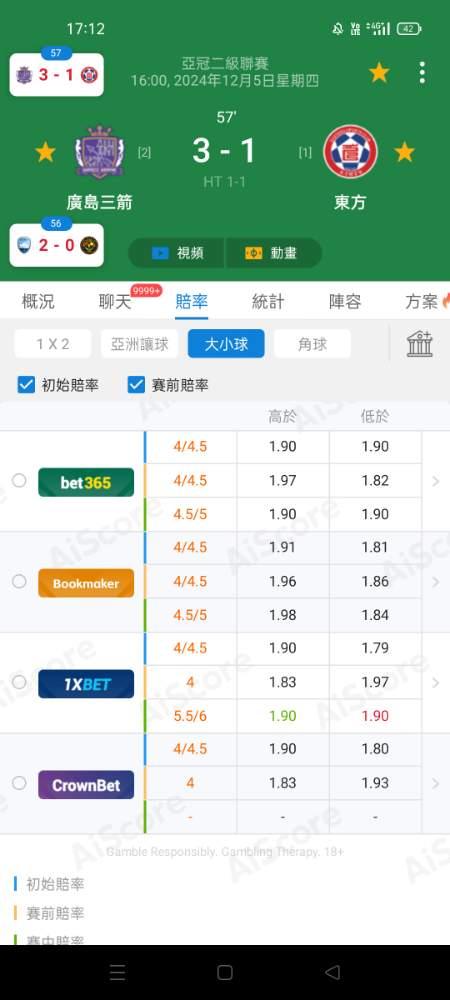Tap the bet365 logo
Viewport: 450px width, 1000px height.
tap(86, 482)
